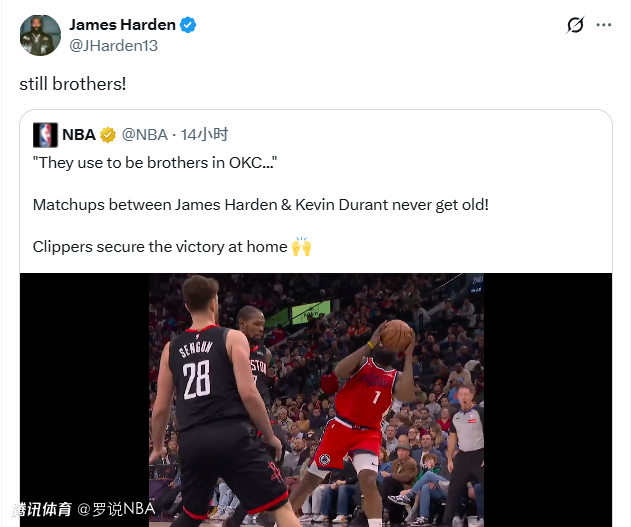631x527 pixels.
Task: Click the Grok slashed-circle icon
Action: (575, 25)
